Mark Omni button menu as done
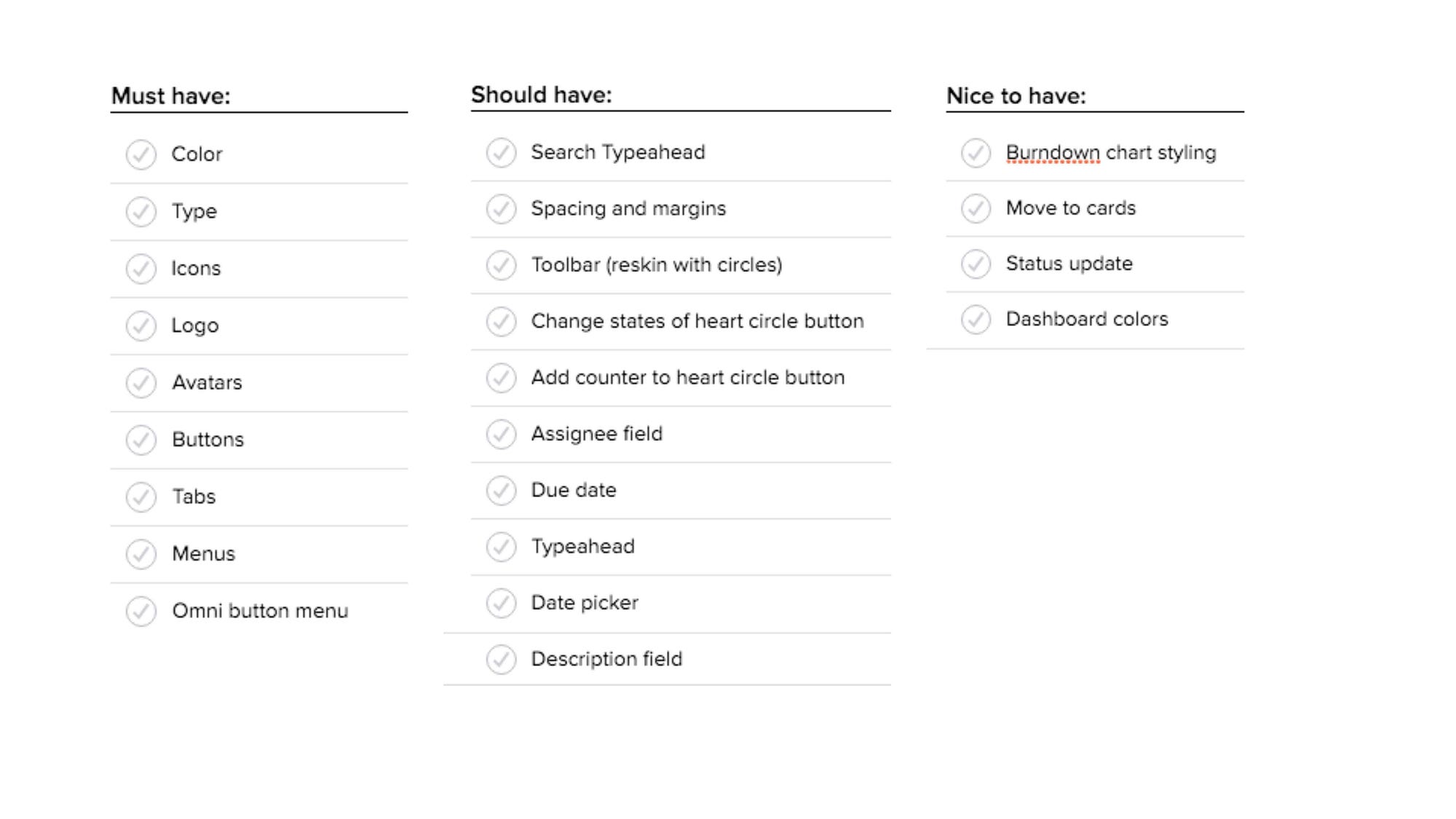 [141, 611]
